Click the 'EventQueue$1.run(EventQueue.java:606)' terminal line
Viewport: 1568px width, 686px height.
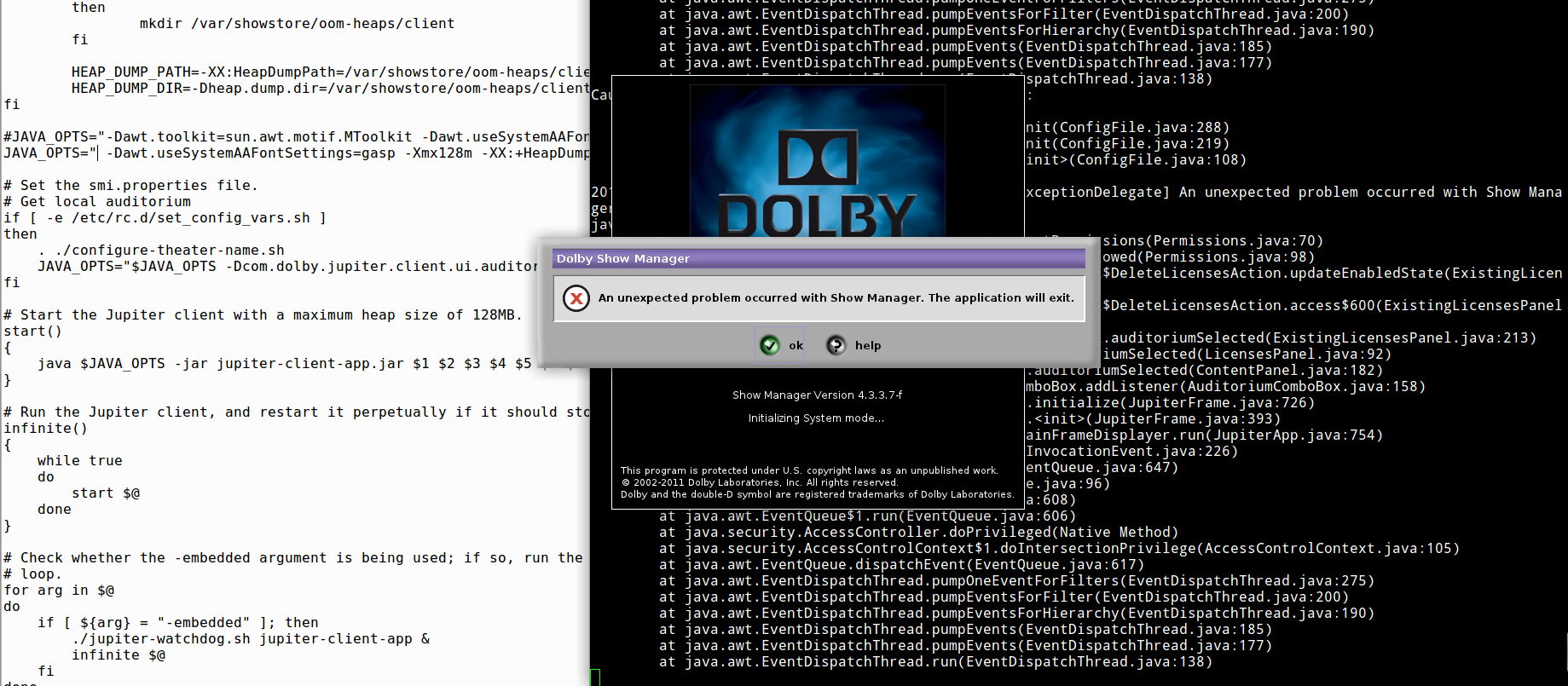[x=867, y=516]
